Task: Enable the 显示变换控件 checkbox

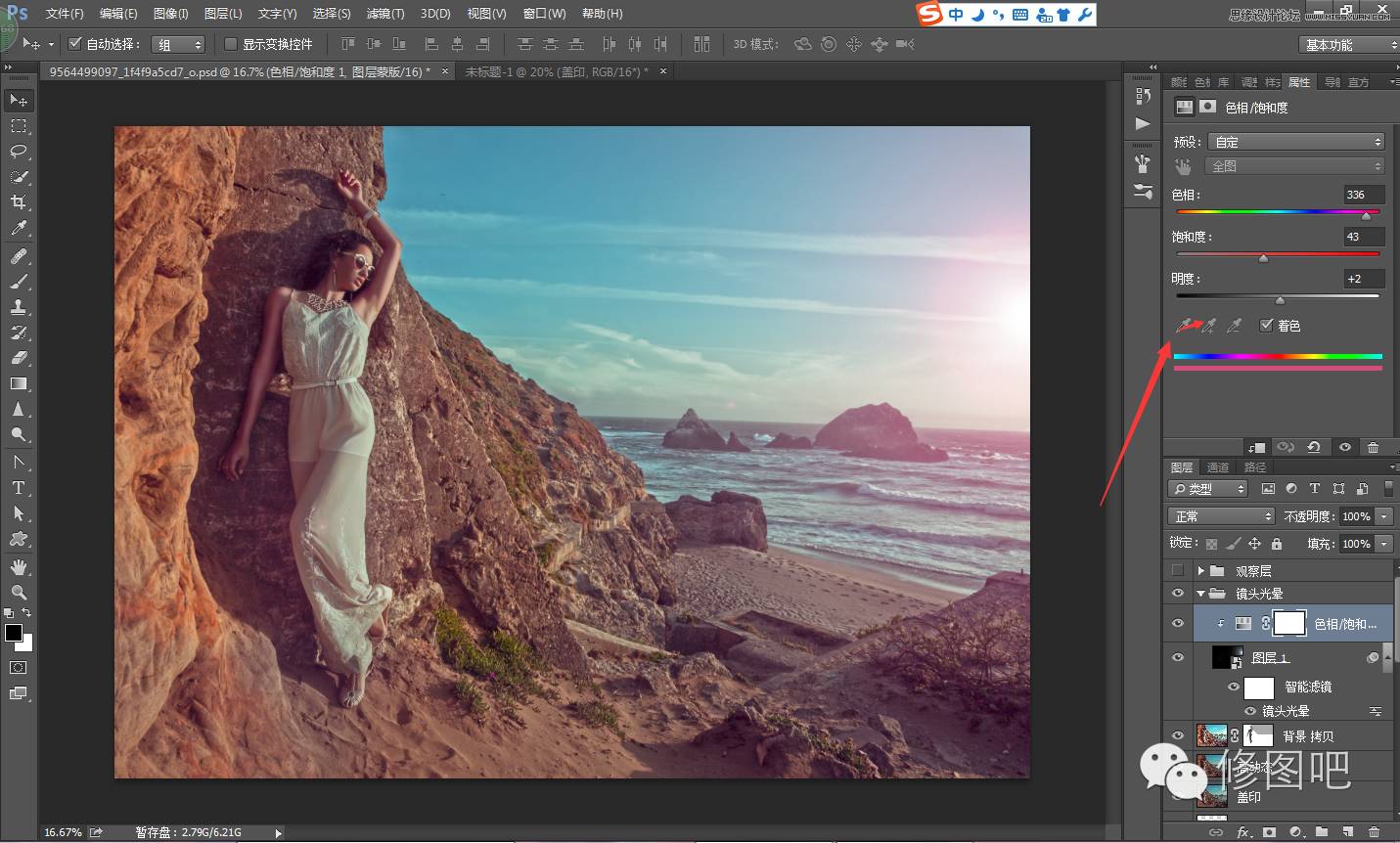Action: [231, 44]
